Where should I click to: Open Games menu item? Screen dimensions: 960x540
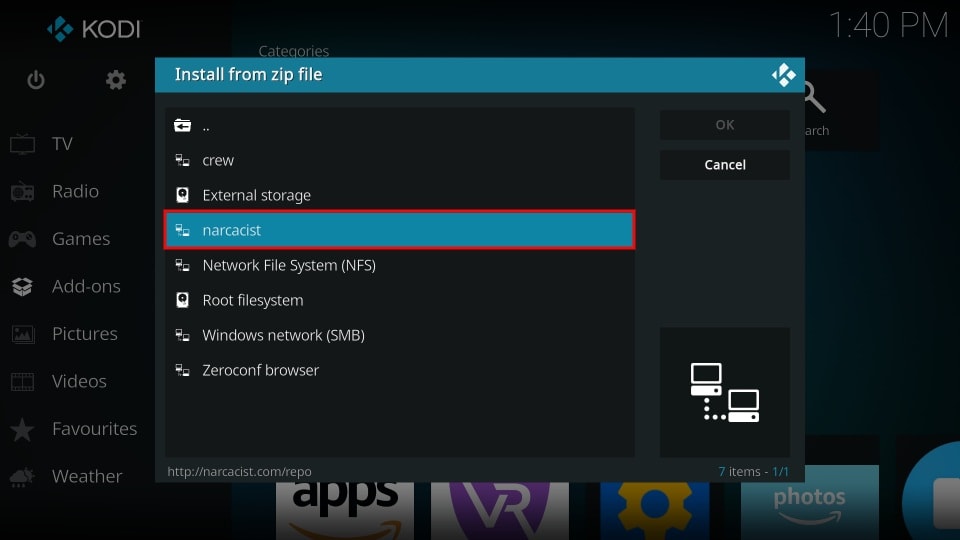coord(81,239)
